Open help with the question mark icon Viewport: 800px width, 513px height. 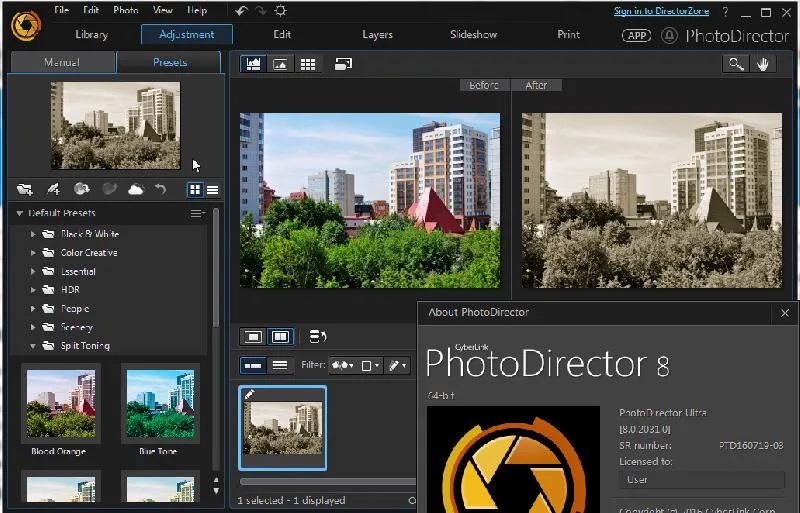(x=726, y=12)
